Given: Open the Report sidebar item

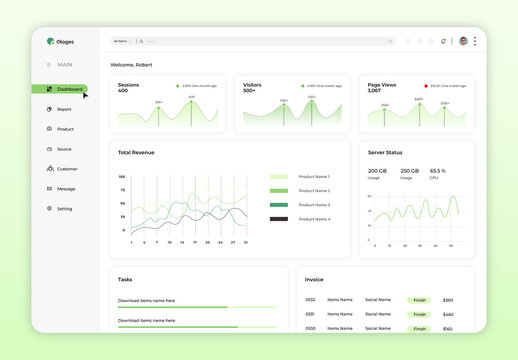Looking at the screenshot, I should click(x=59, y=109).
